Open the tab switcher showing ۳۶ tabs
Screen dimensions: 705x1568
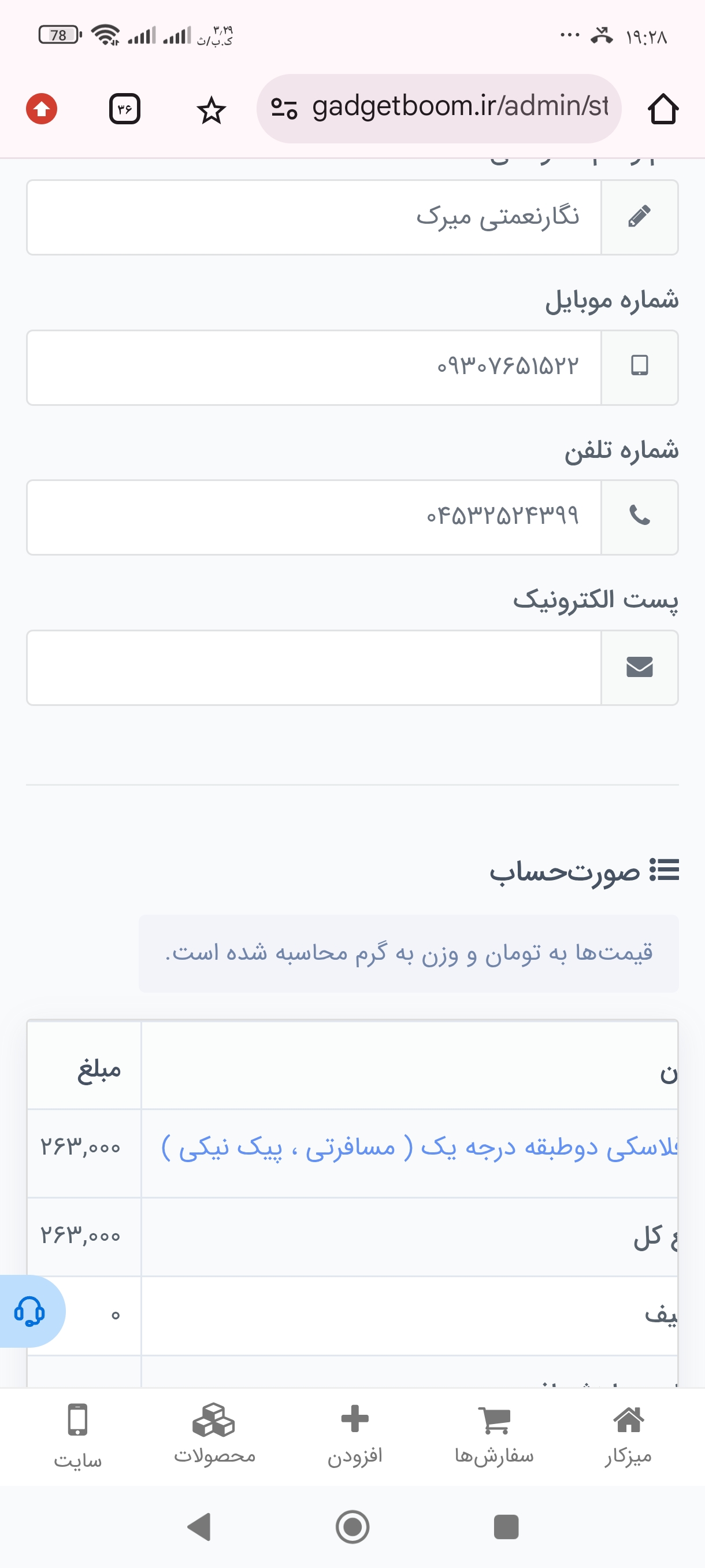click(125, 110)
